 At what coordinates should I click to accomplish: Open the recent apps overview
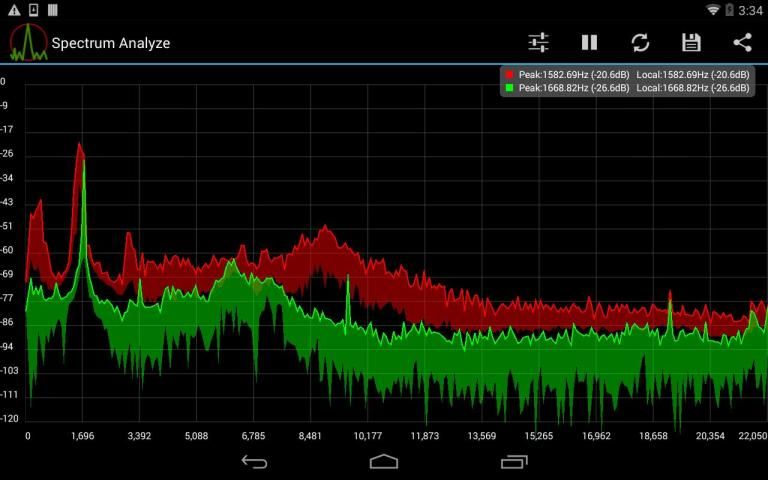[514, 461]
